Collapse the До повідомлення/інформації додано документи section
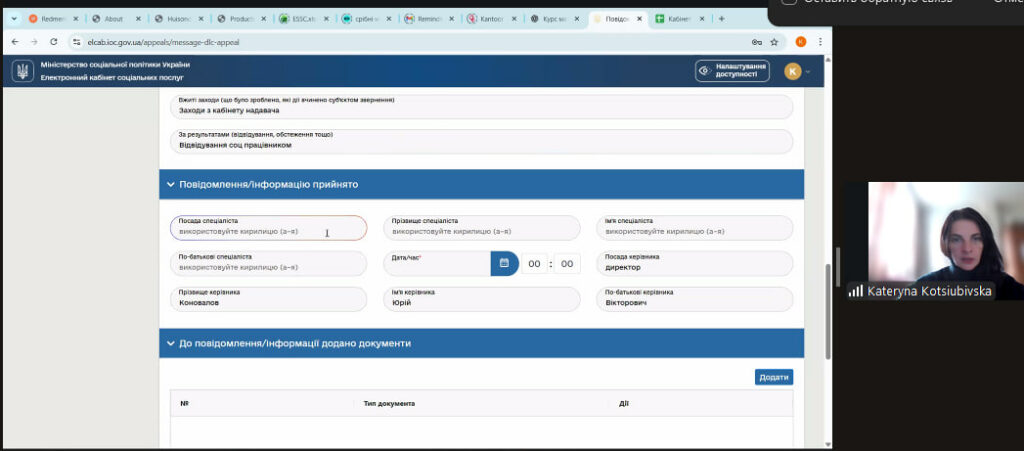The width and height of the screenshot is (1024, 451). [169, 343]
